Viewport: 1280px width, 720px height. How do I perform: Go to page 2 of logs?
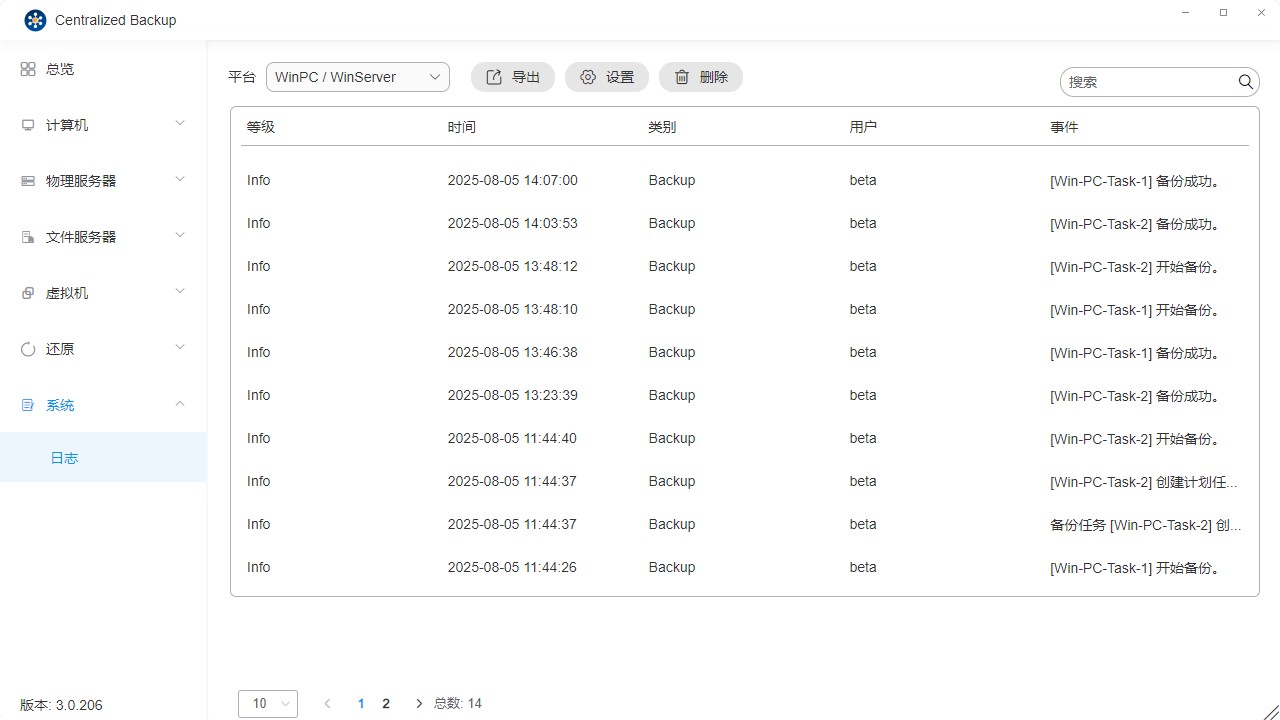click(x=386, y=703)
